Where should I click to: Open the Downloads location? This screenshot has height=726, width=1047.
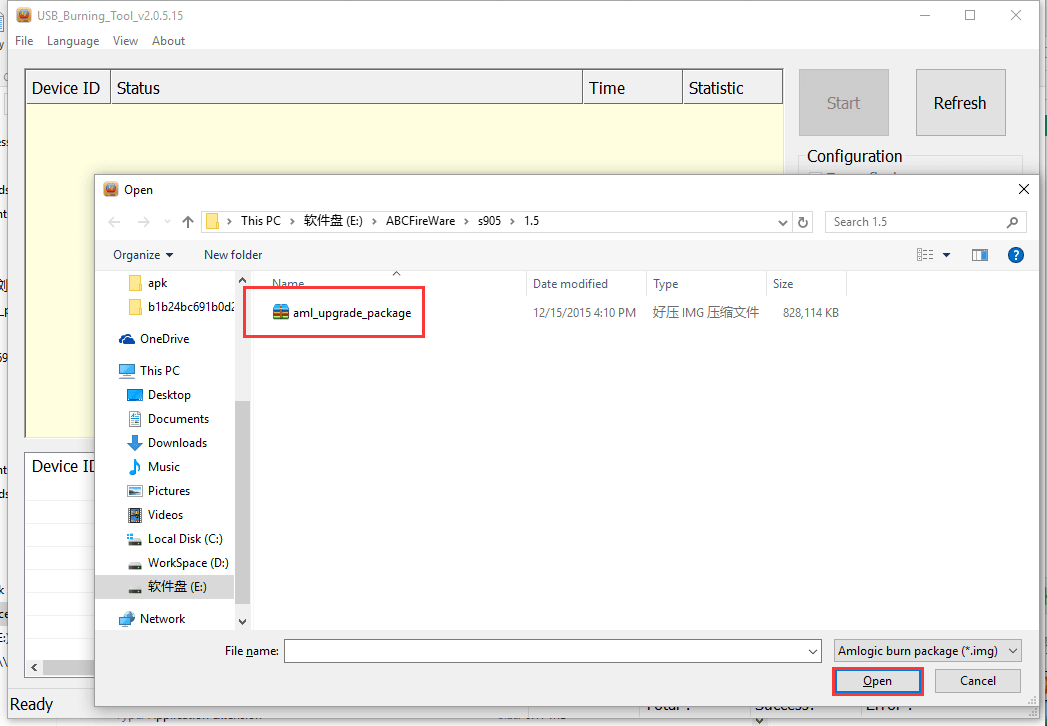pos(177,443)
